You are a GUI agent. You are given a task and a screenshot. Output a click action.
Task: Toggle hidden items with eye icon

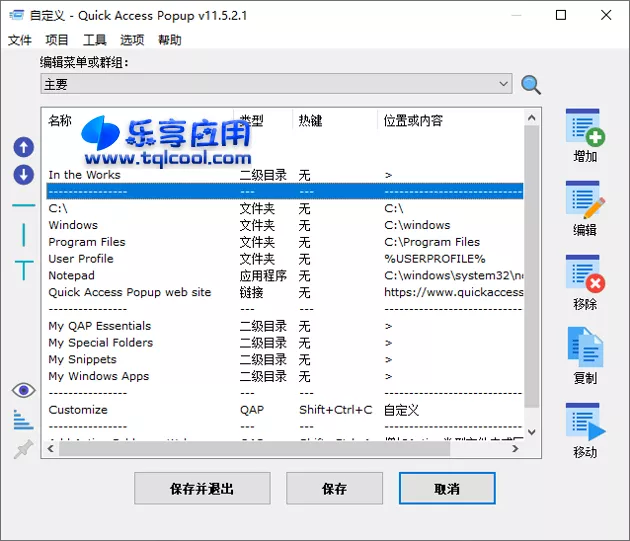pyautogui.click(x=24, y=390)
